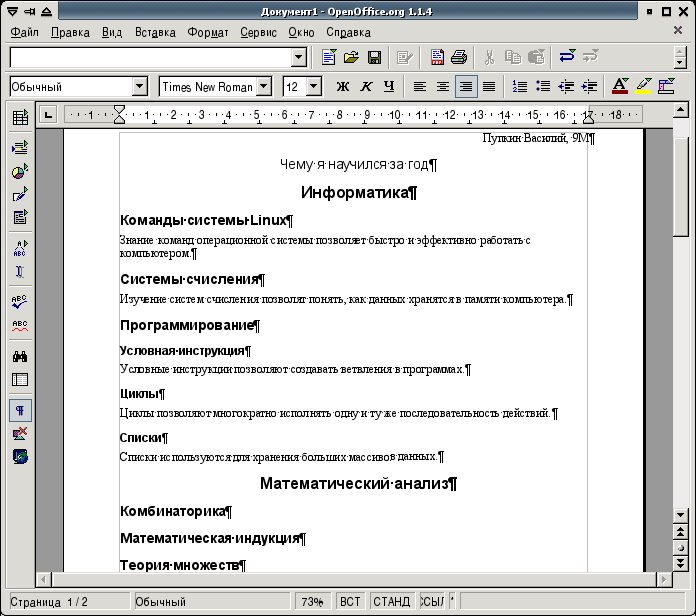The image size is (696, 616).
Task: Click the Save document icon
Action: pyautogui.click(x=374, y=57)
